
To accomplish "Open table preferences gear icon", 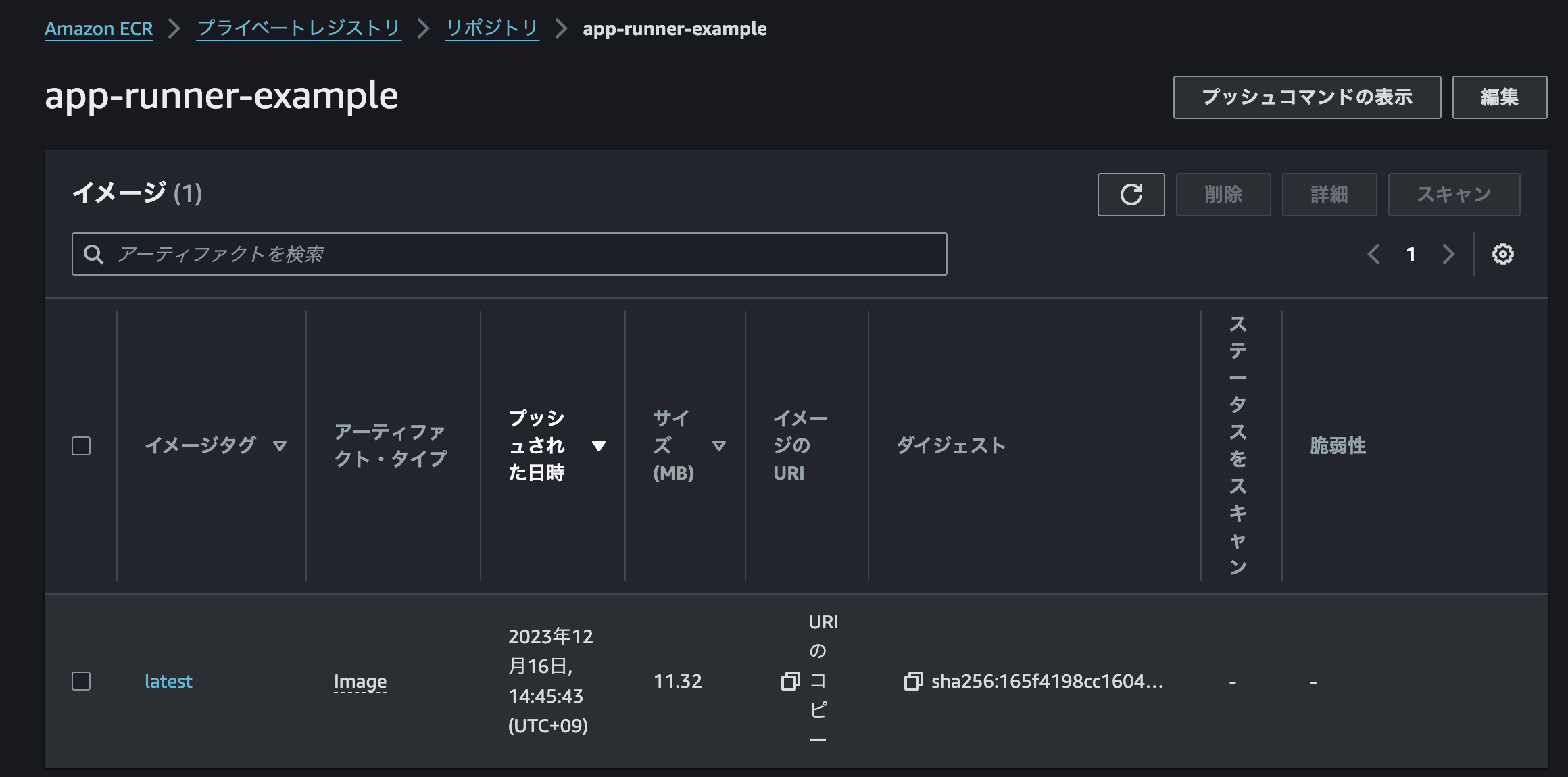I will 1502,254.
